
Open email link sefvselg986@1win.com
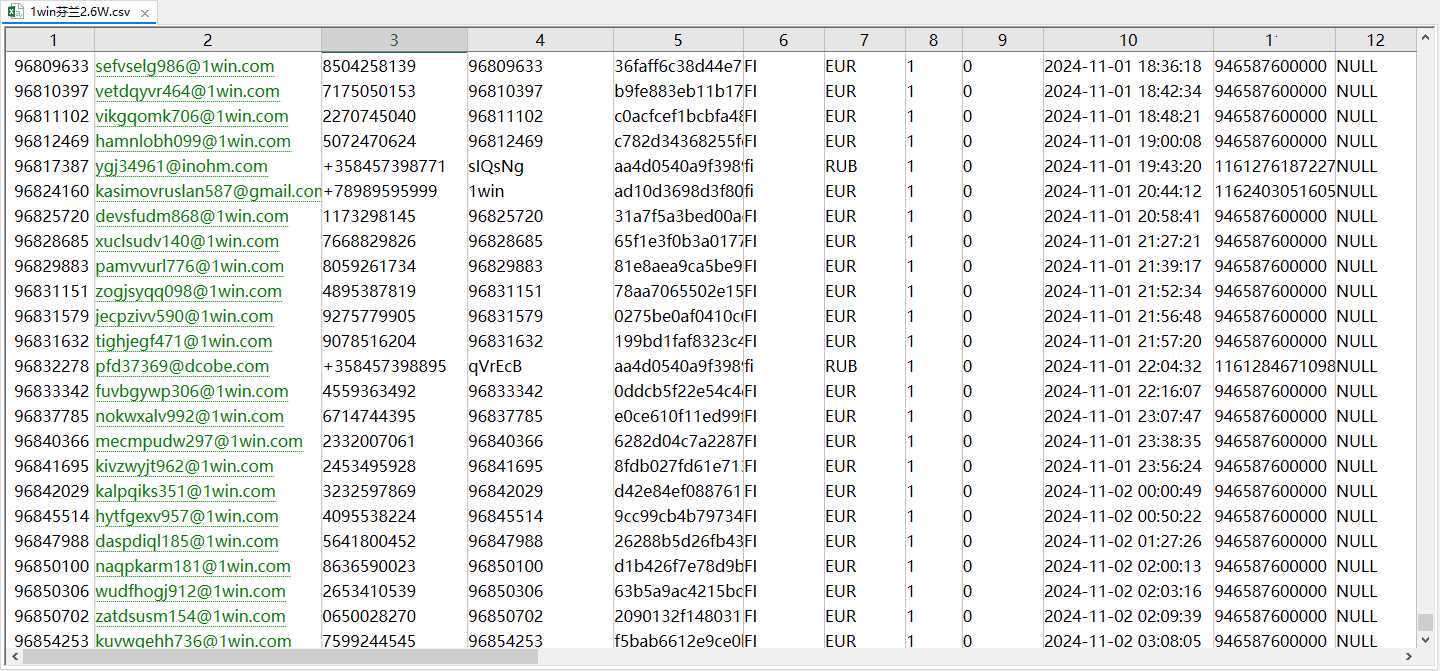click(x=185, y=66)
